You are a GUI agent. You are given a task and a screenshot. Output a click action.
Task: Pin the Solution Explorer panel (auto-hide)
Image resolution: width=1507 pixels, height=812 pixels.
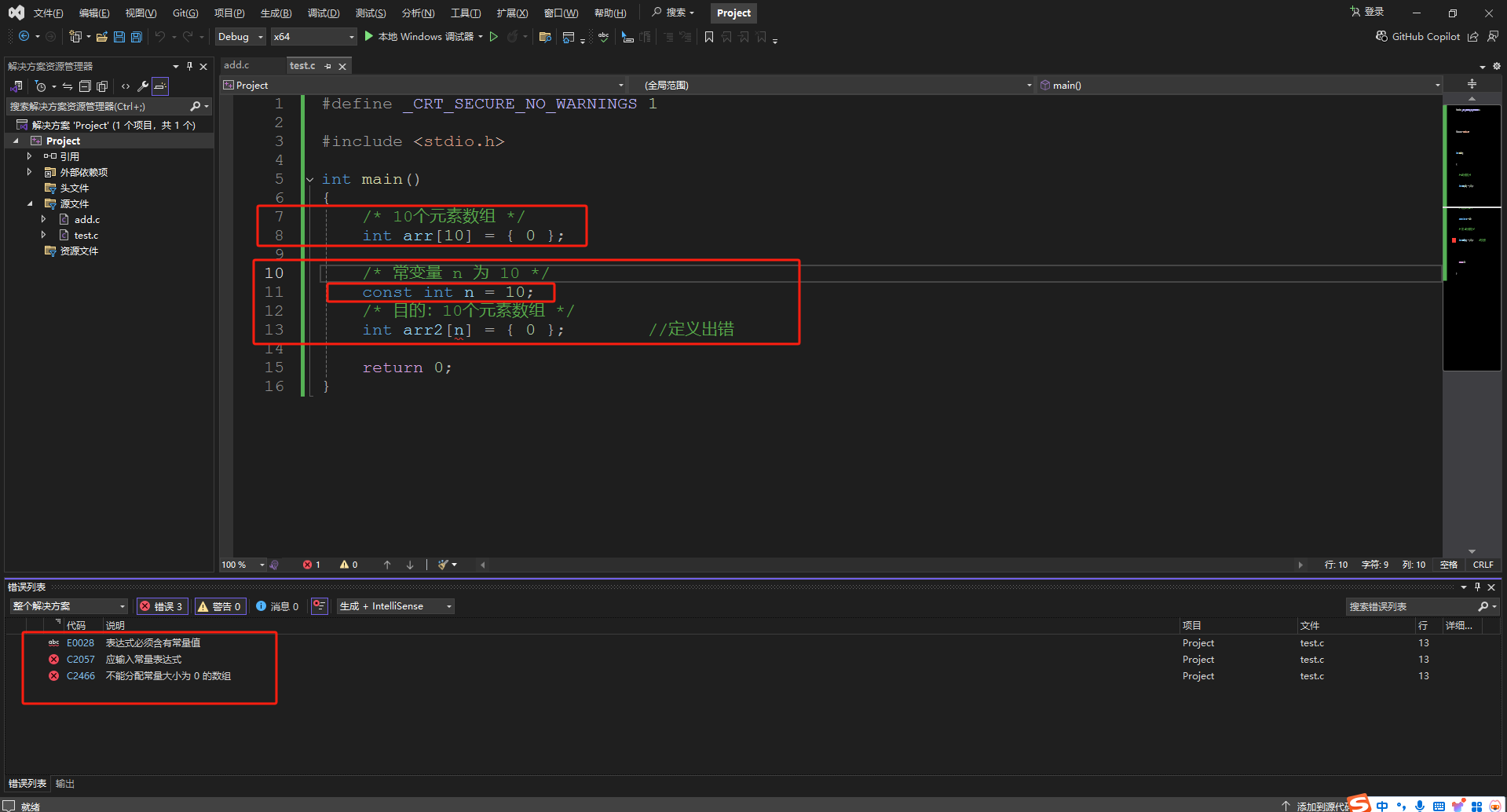[x=189, y=66]
